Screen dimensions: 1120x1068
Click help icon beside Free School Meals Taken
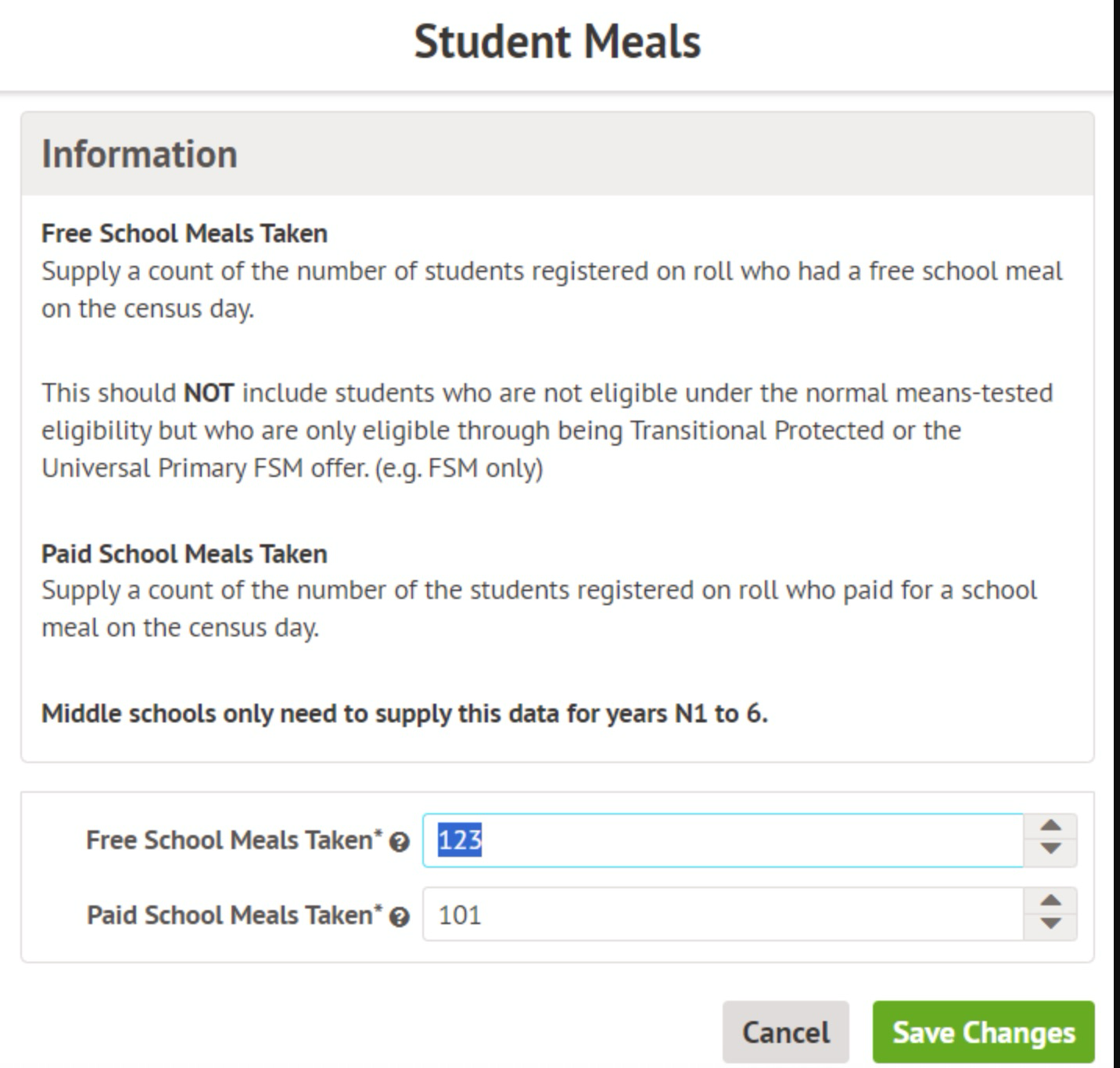(400, 842)
